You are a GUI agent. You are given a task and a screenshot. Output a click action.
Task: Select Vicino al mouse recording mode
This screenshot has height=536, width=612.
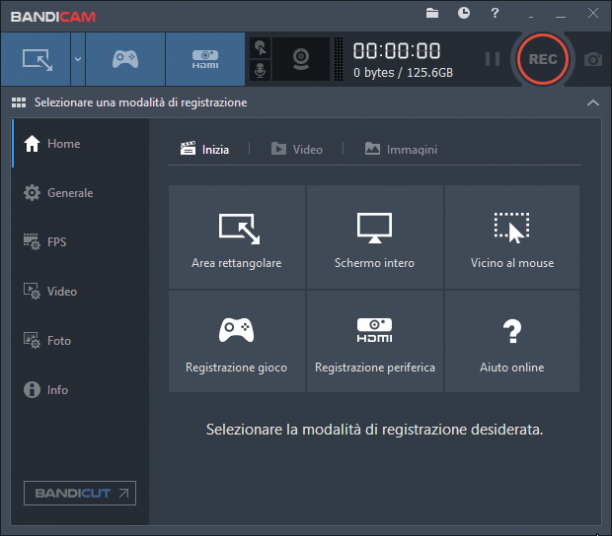coord(512,237)
